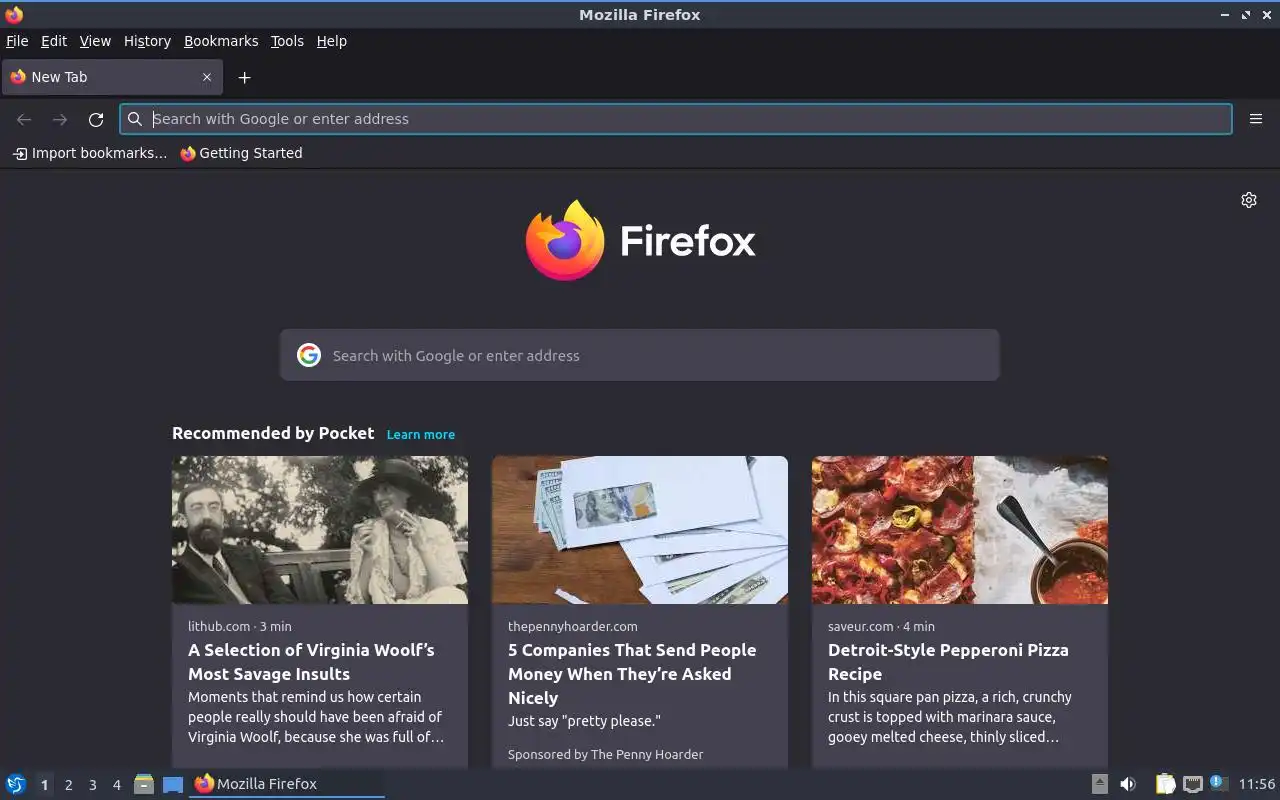The width and height of the screenshot is (1280, 800).
Task: Open a new tab with plus button
Action: click(244, 77)
